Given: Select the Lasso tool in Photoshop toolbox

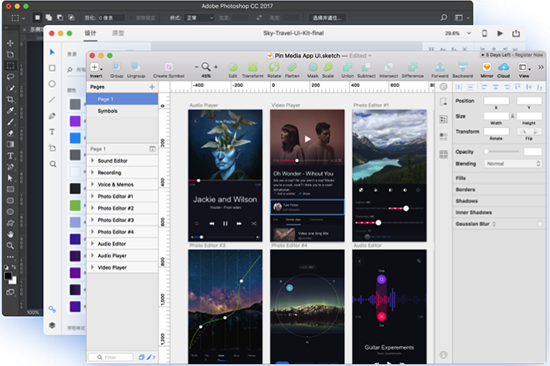Looking at the screenshot, I should tap(10, 76).
